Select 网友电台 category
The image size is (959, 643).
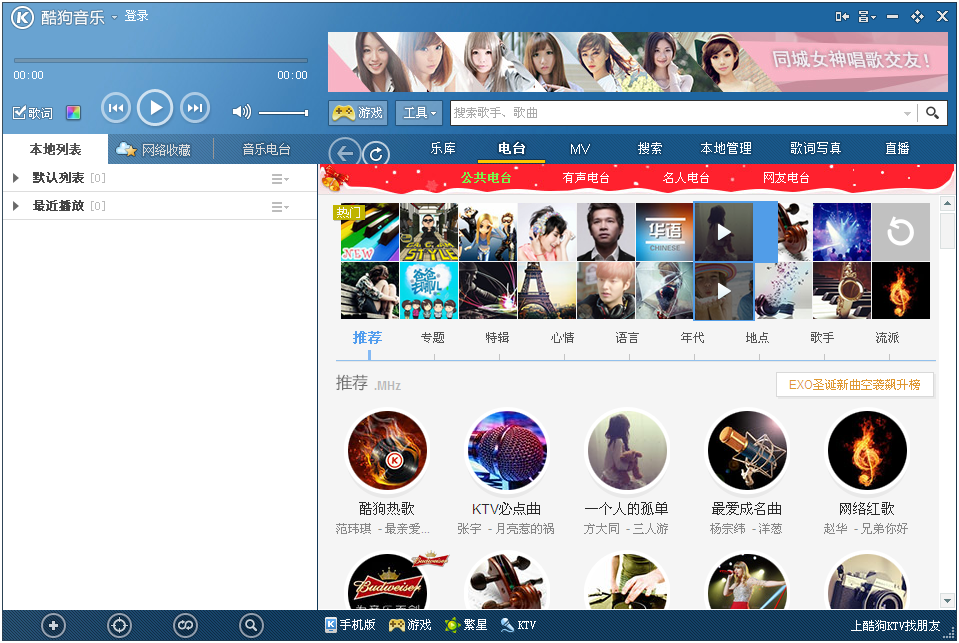click(786, 178)
